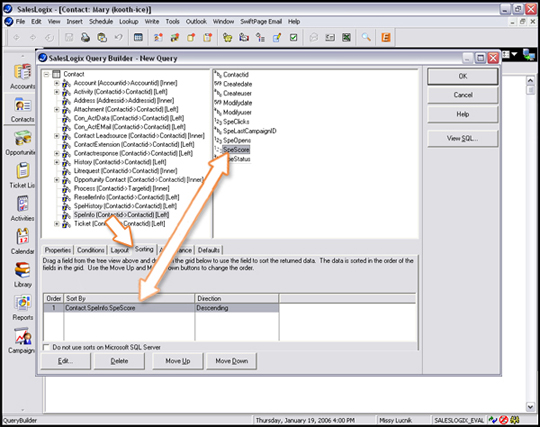540x427 pixels.
Task: Click the grayed-out save disk toolbar icon
Action: (69, 37)
